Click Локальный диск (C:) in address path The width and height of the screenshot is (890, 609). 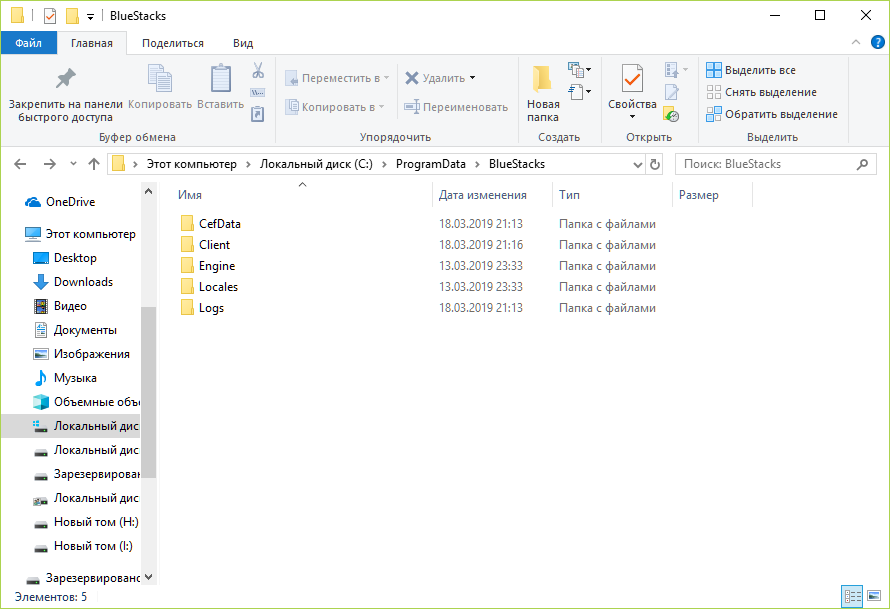(x=316, y=164)
